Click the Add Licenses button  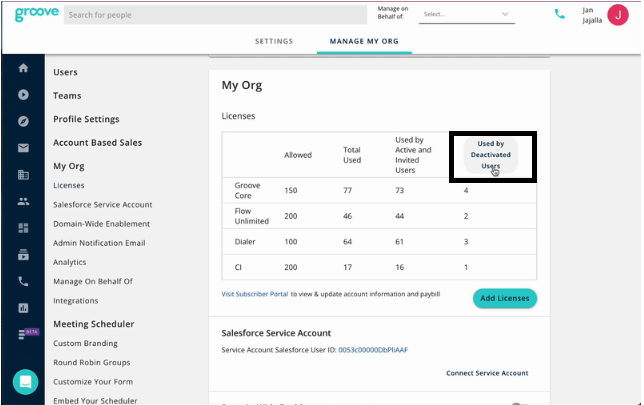tap(504, 298)
